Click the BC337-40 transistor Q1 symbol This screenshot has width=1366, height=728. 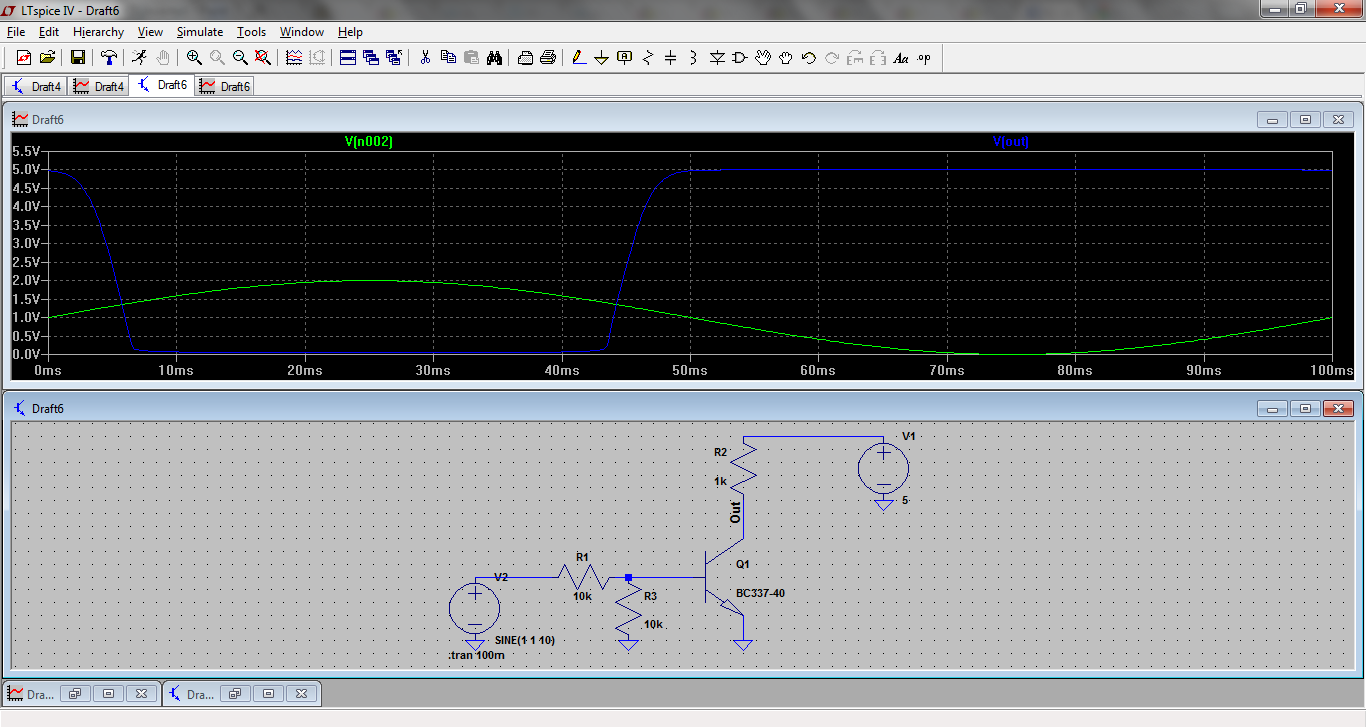[x=720, y=578]
